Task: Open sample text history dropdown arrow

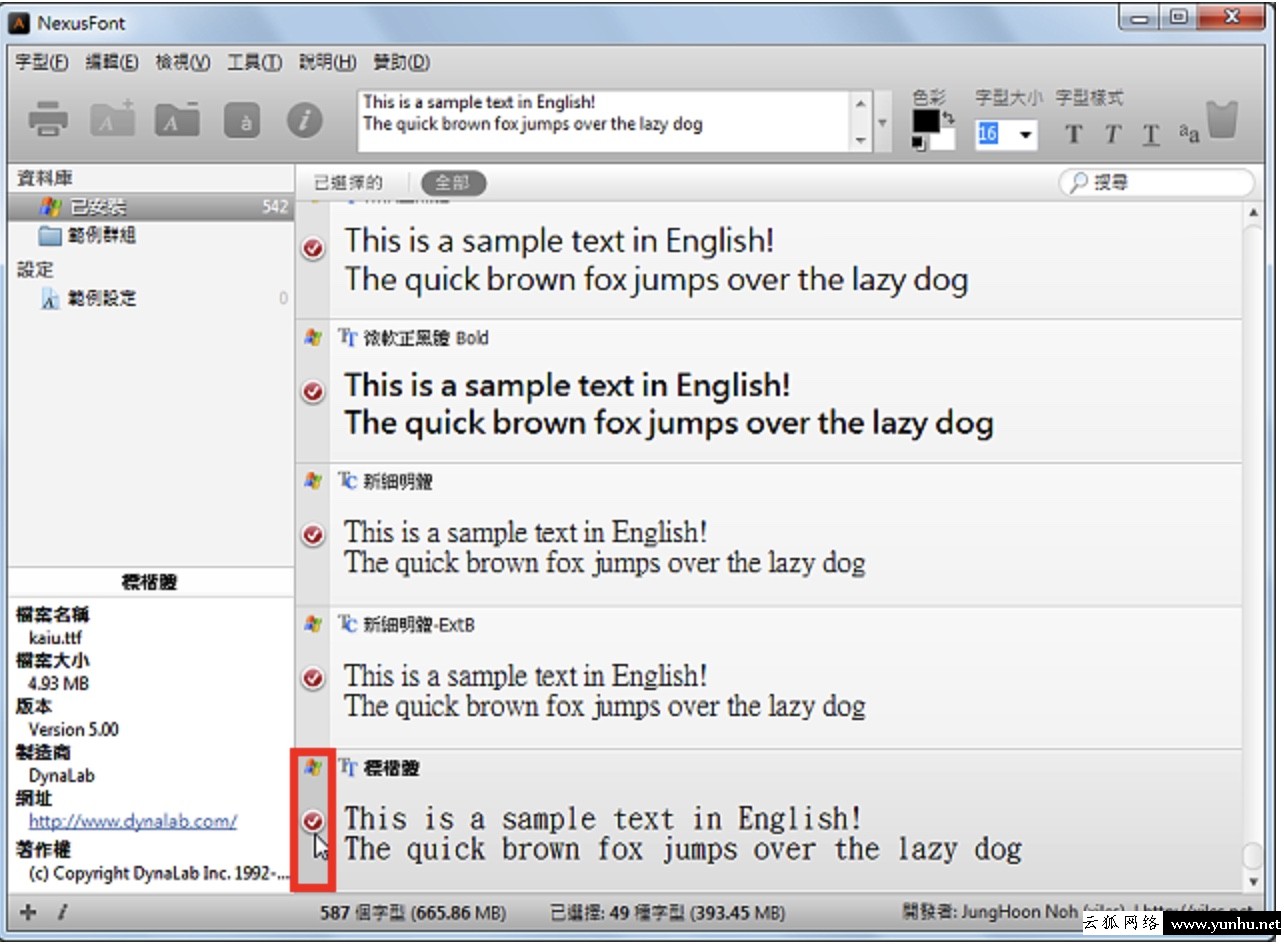Action: point(882,122)
